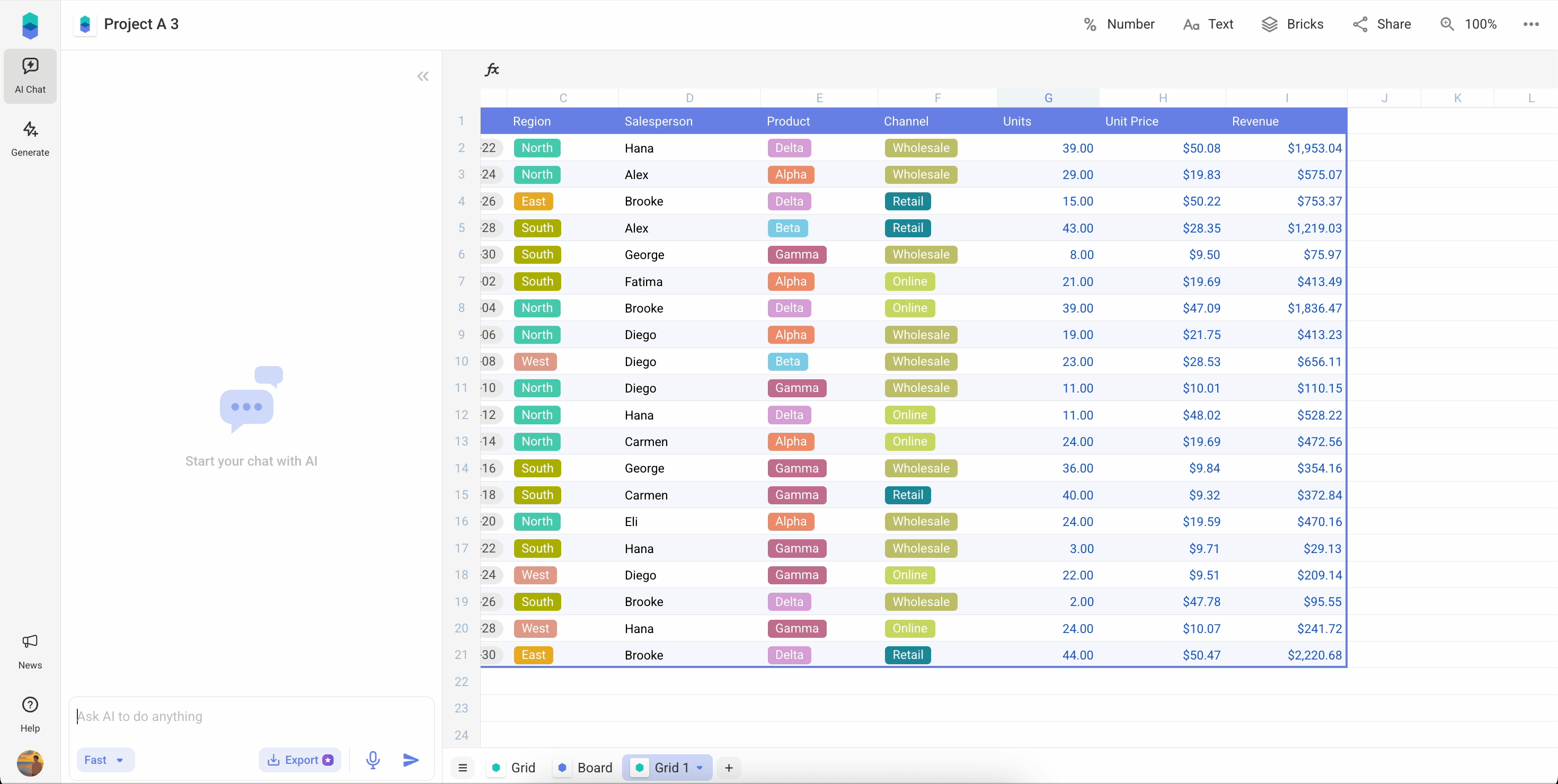The height and width of the screenshot is (784, 1558).
Task: Click the Export button
Action: (300, 760)
